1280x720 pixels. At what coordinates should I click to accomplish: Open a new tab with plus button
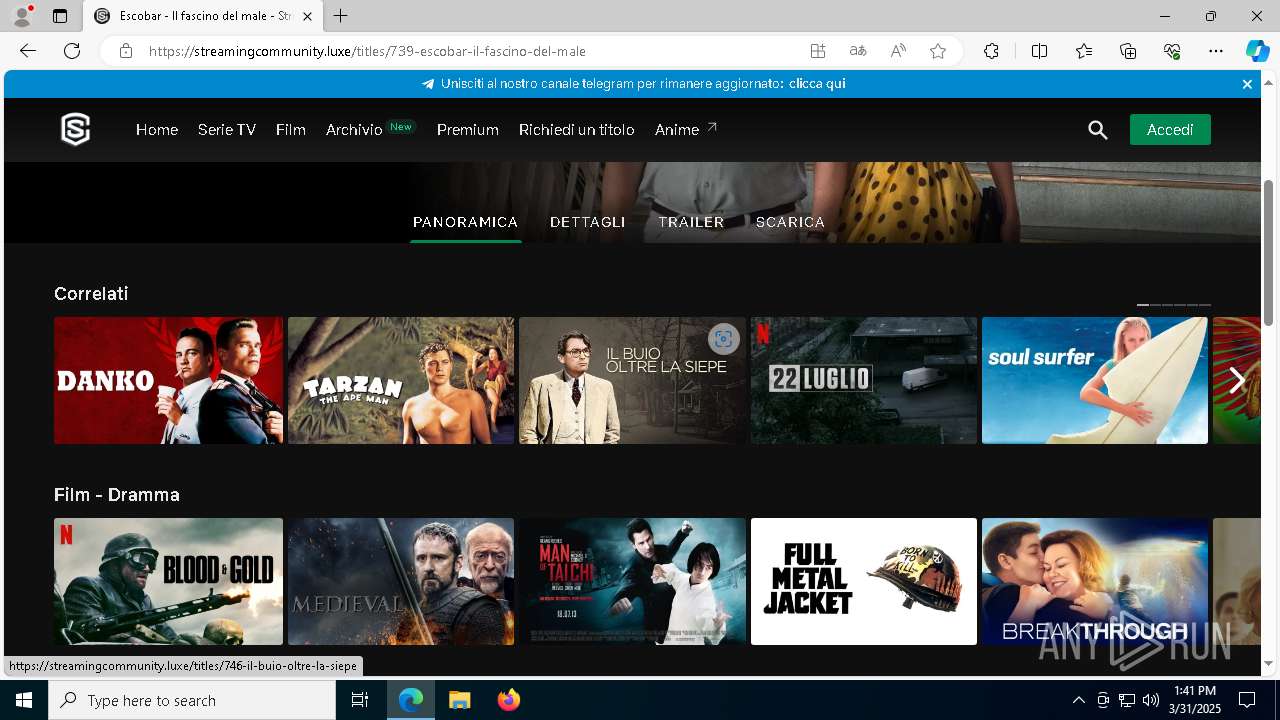[341, 16]
